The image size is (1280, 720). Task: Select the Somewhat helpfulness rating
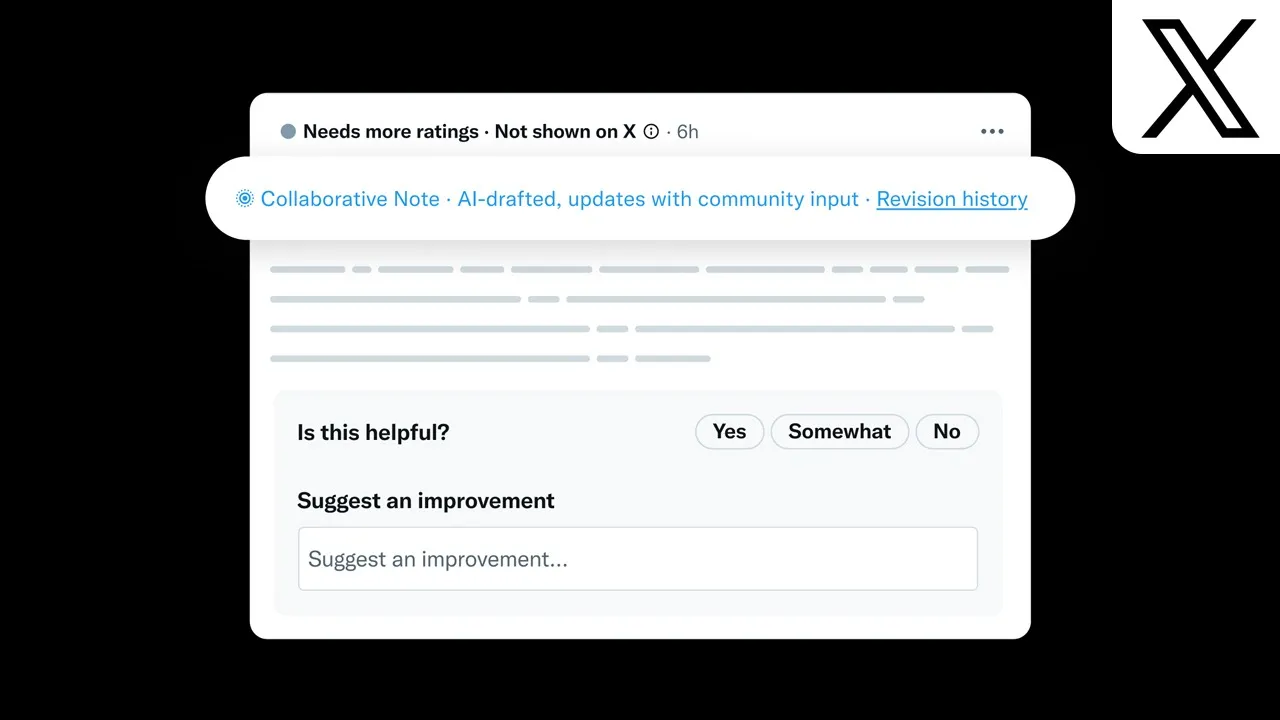coord(839,432)
